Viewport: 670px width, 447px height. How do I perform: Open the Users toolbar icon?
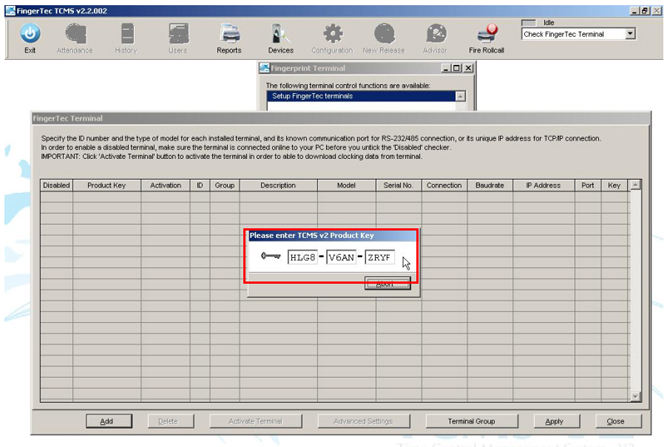178,34
